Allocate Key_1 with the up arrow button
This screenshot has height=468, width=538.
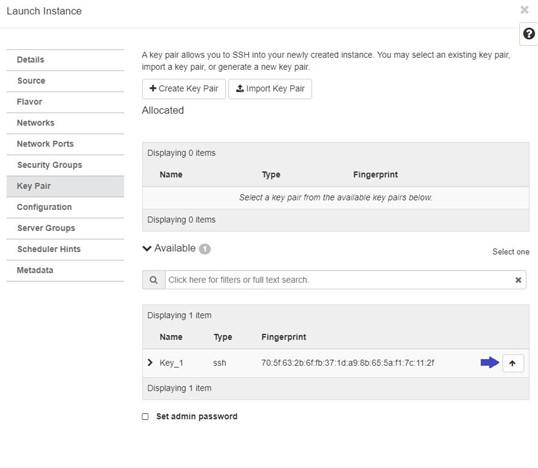pos(513,363)
